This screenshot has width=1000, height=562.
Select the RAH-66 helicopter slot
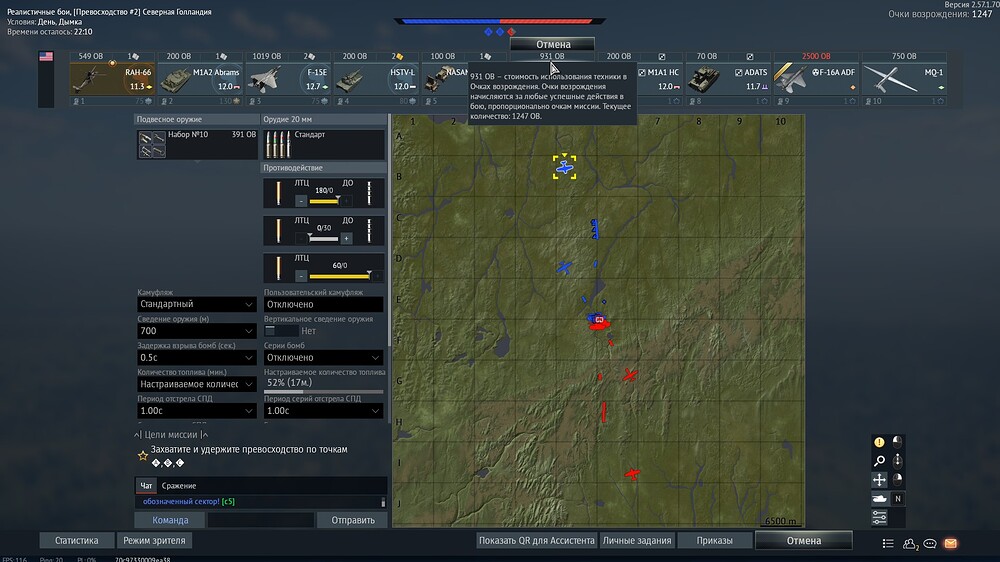[x=112, y=78]
